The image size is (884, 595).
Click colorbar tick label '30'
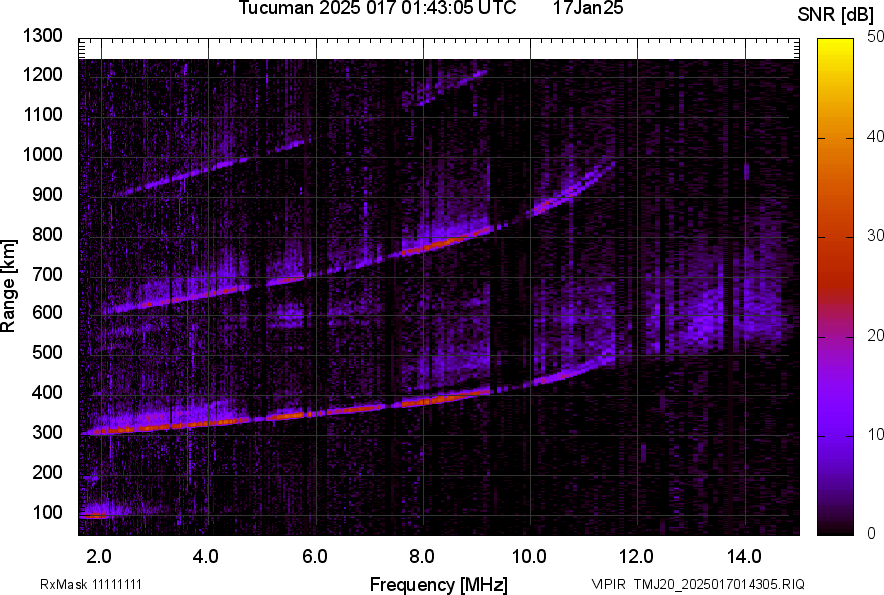pyautogui.click(x=875, y=235)
